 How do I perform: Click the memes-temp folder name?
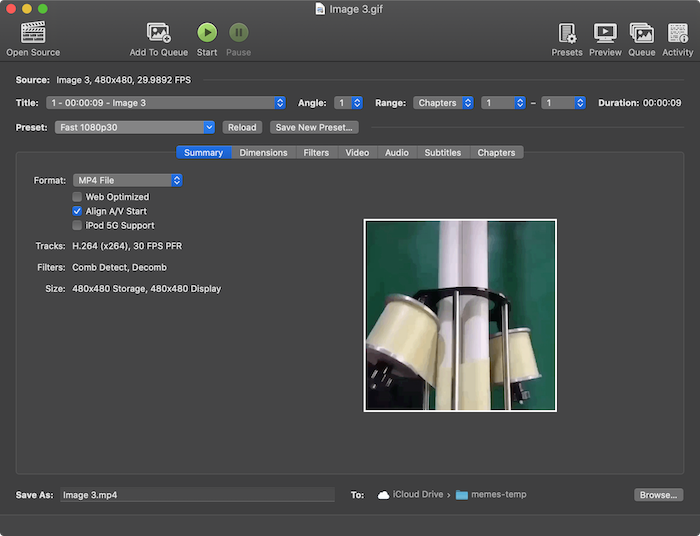point(499,494)
